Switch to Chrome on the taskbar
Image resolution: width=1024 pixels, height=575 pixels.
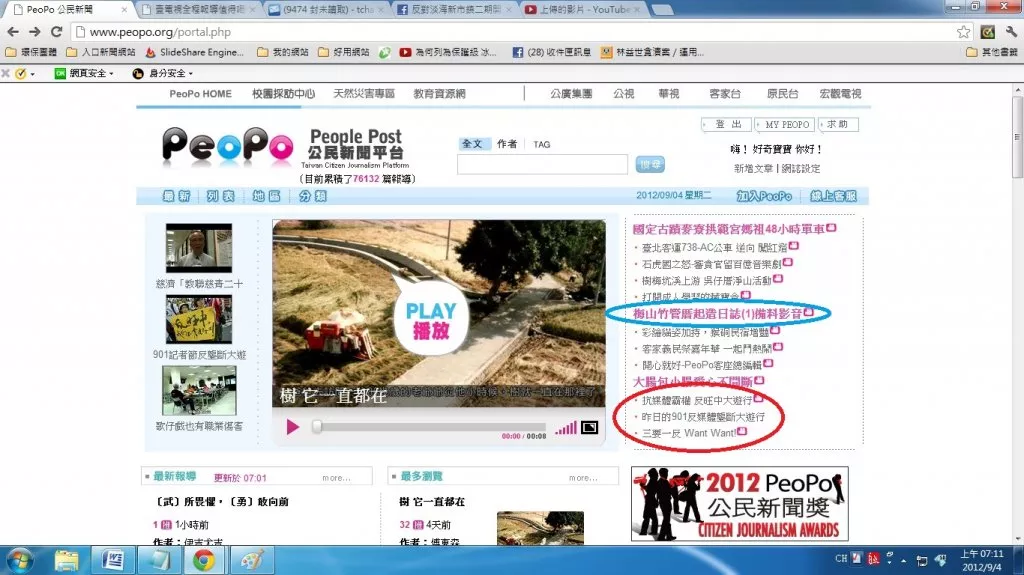coord(204,561)
